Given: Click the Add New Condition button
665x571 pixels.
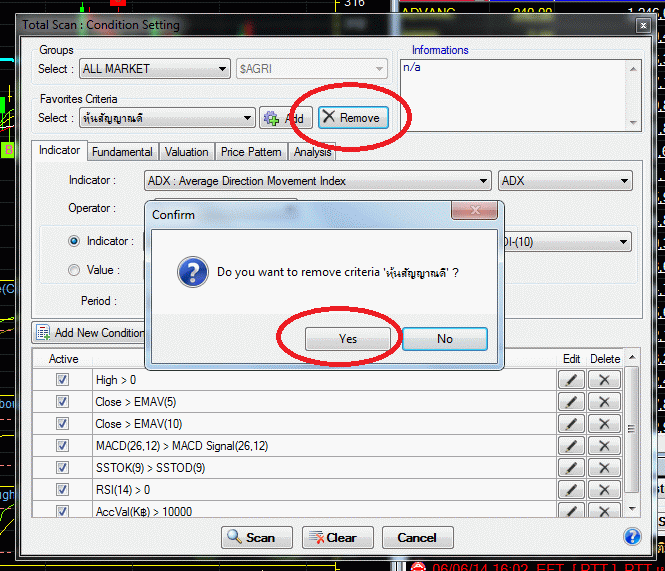Looking at the screenshot, I should 90,333.
